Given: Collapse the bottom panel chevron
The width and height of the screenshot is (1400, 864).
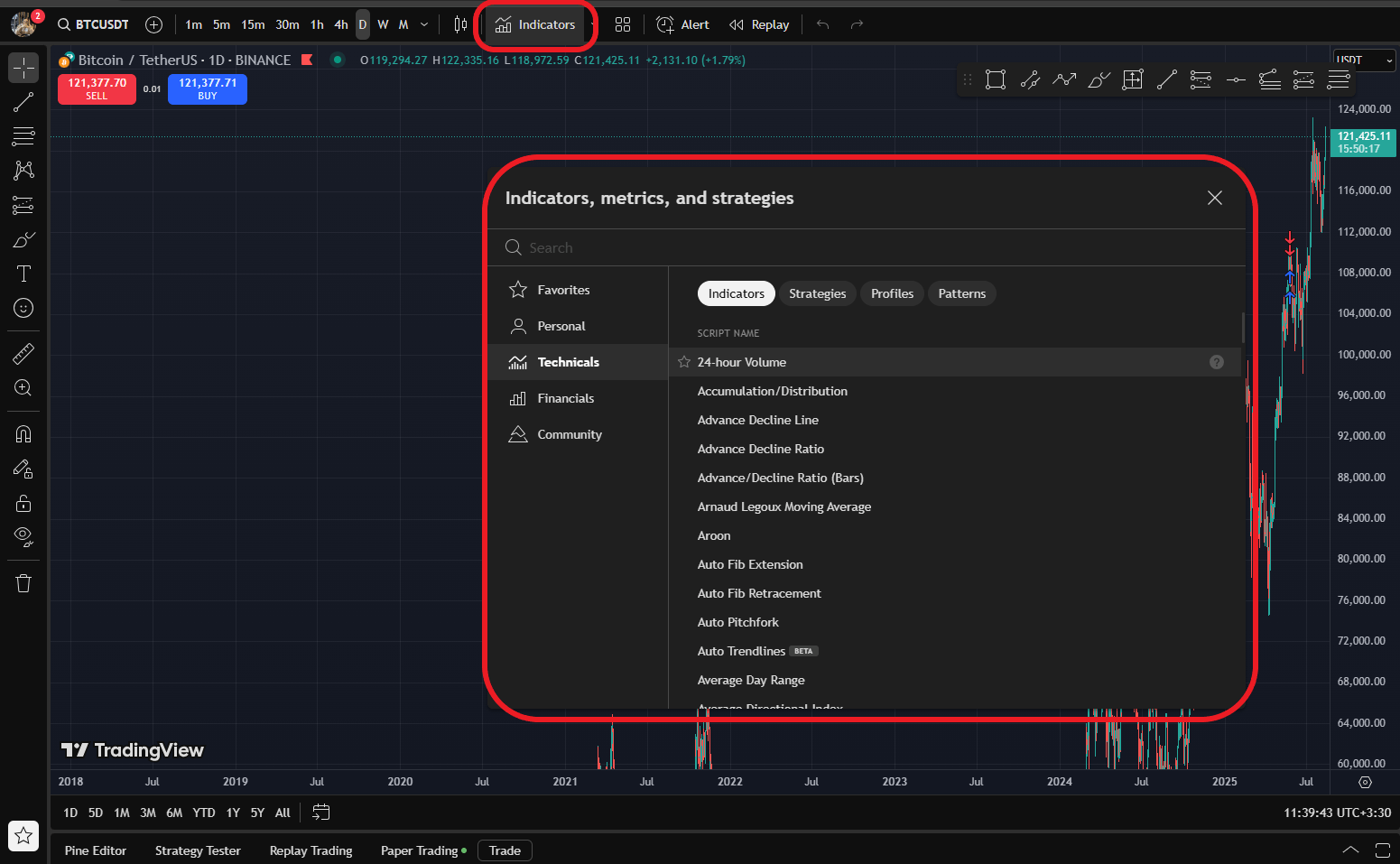Looking at the screenshot, I should (1350, 850).
